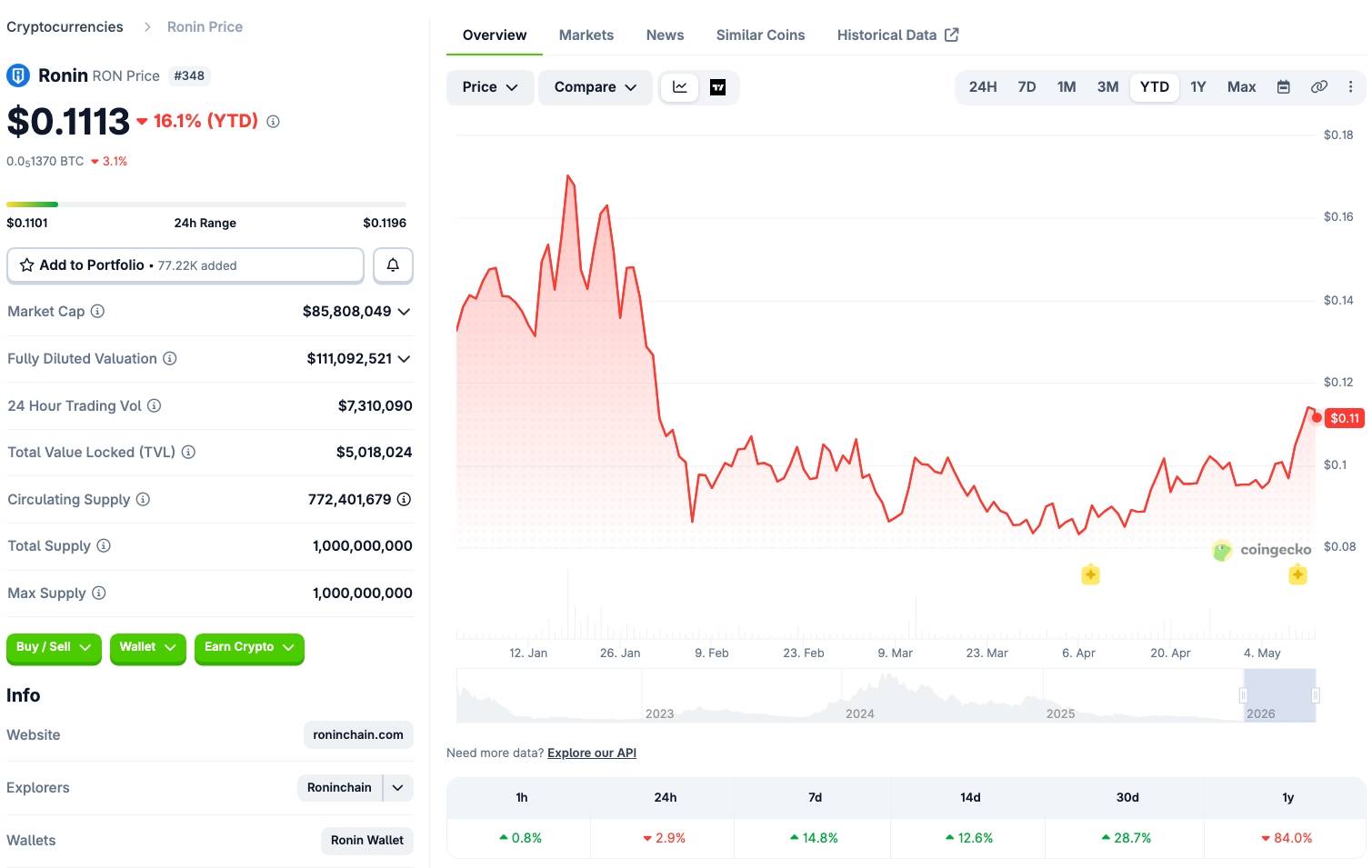
Task: Expand the Market Cap value chevron
Action: (405, 312)
